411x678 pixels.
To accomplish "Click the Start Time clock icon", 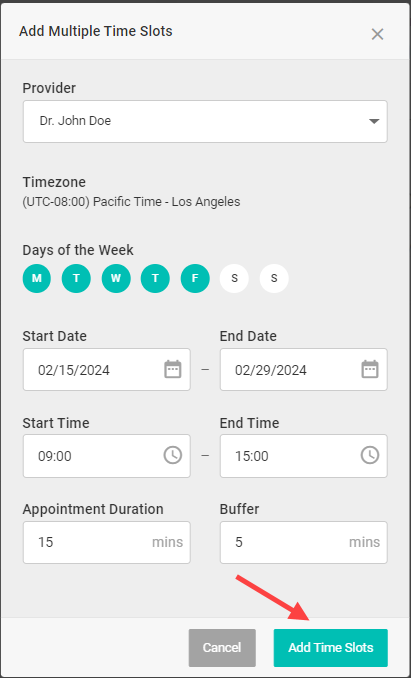I will pos(172,456).
